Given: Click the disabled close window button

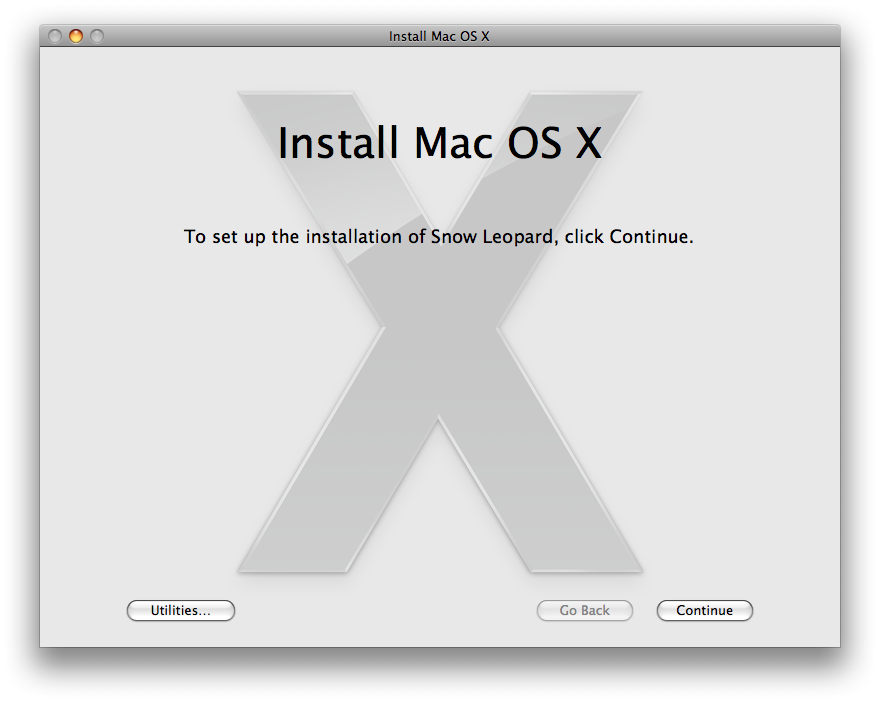Looking at the screenshot, I should pos(56,36).
